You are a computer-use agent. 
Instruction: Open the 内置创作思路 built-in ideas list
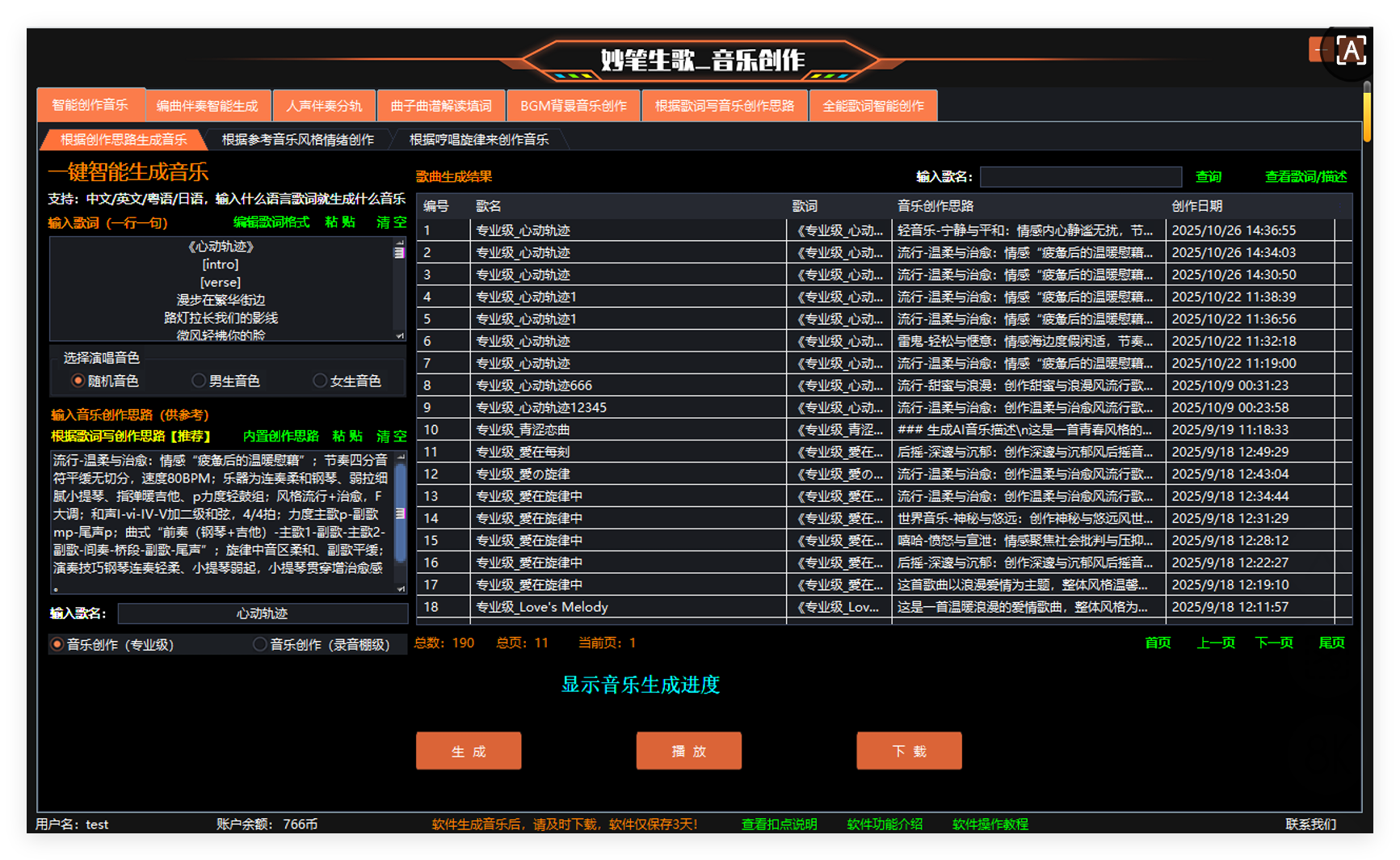point(280,436)
